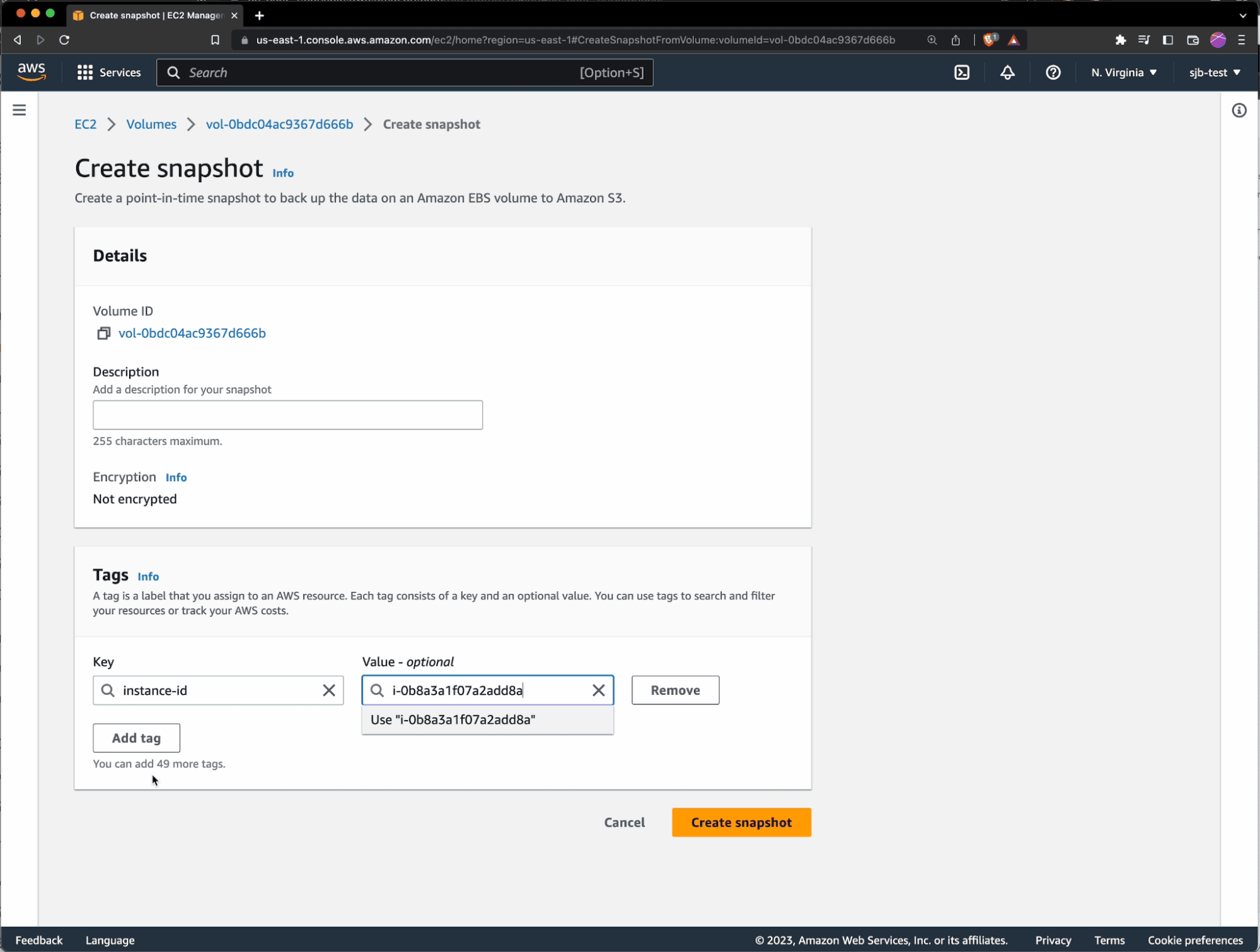Screen dimensions: 1260x952
Task: Open Info link beside Create snapshot heading
Action: pyautogui.click(x=283, y=173)
